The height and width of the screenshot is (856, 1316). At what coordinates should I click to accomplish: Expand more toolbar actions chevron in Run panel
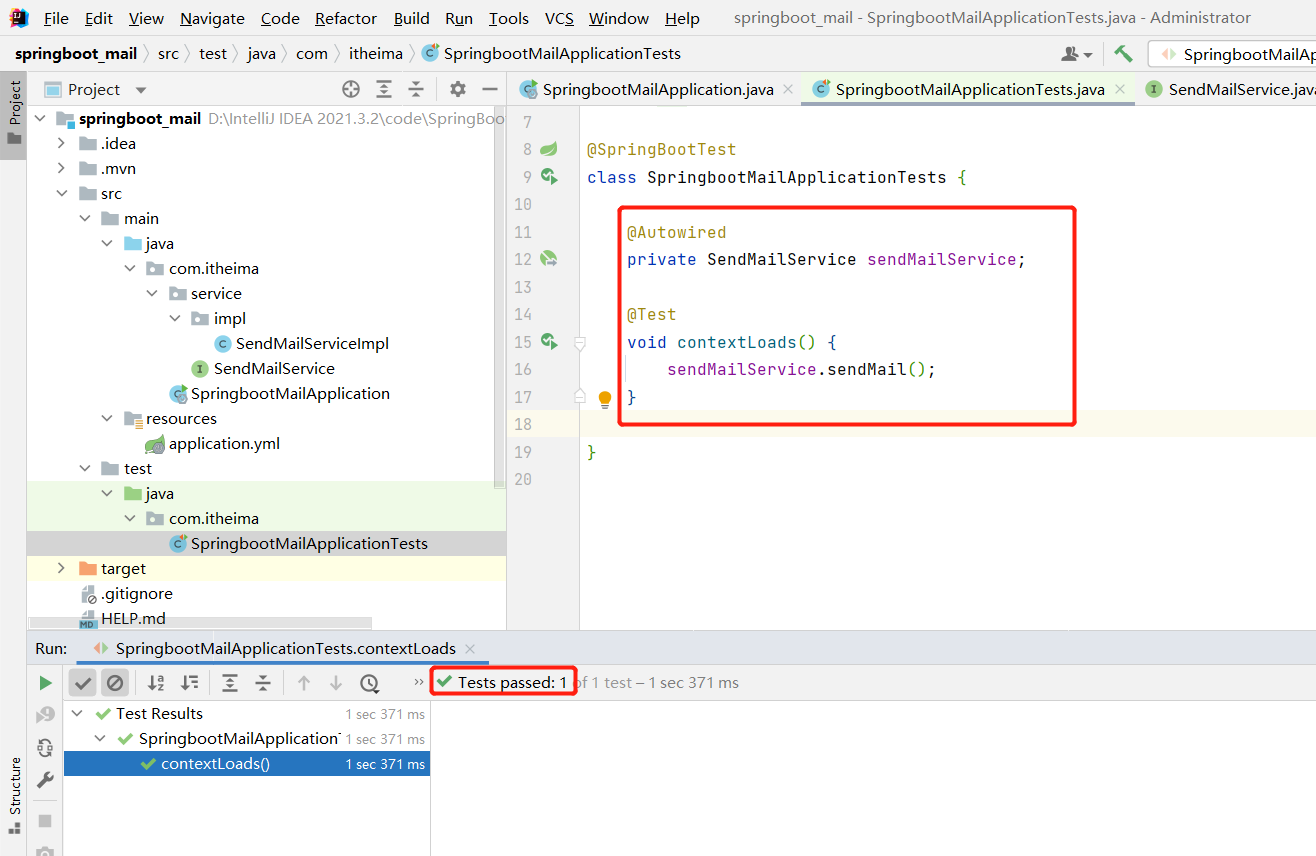[x=418, y=682]
